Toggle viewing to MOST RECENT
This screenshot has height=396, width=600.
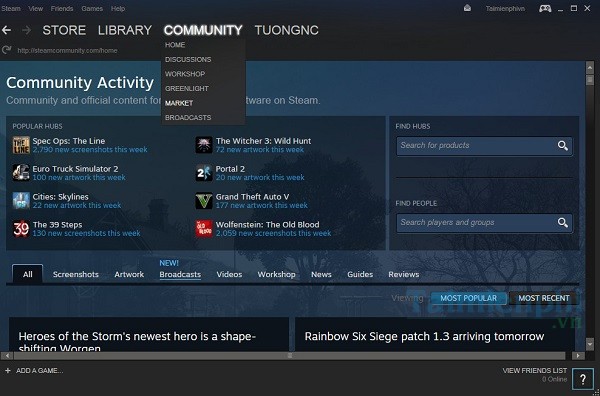[x=544, y=298]
